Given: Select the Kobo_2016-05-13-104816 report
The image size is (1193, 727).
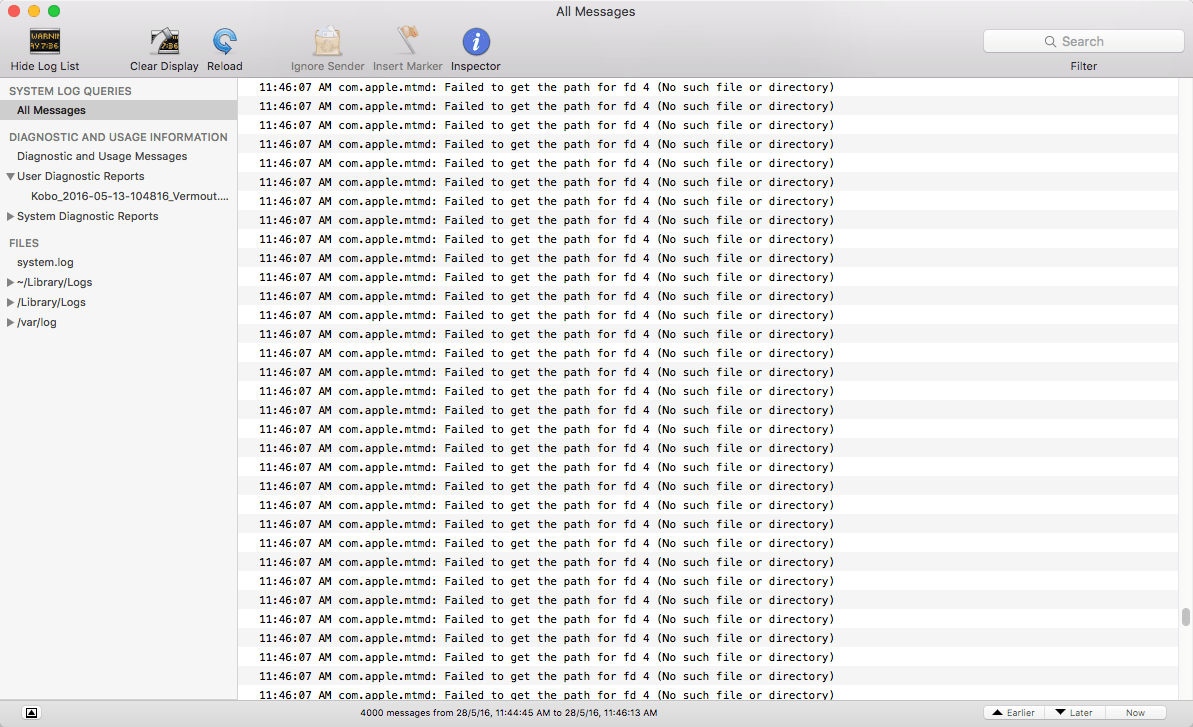Looking at the screenshot, I should tap(129, 196).
